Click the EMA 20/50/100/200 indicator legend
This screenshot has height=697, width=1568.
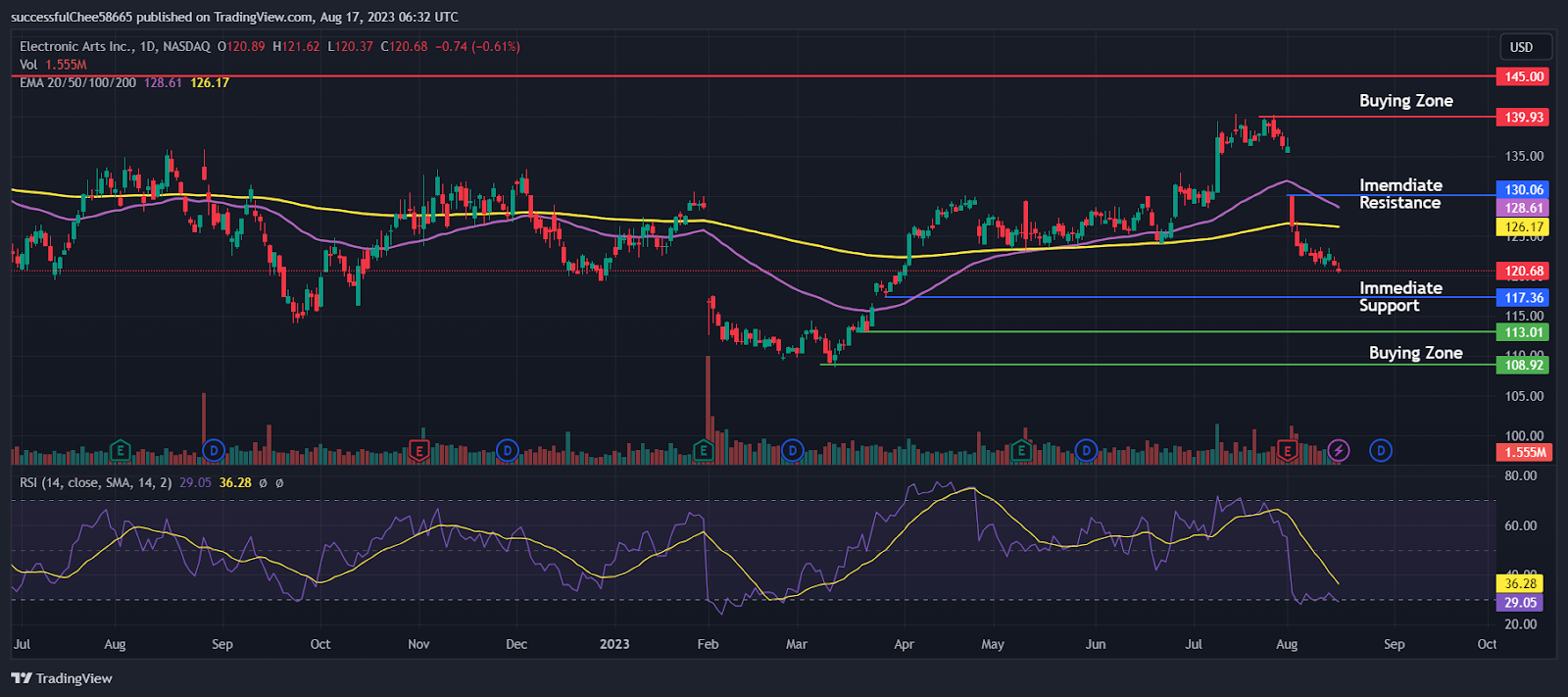tap(78, 82)
